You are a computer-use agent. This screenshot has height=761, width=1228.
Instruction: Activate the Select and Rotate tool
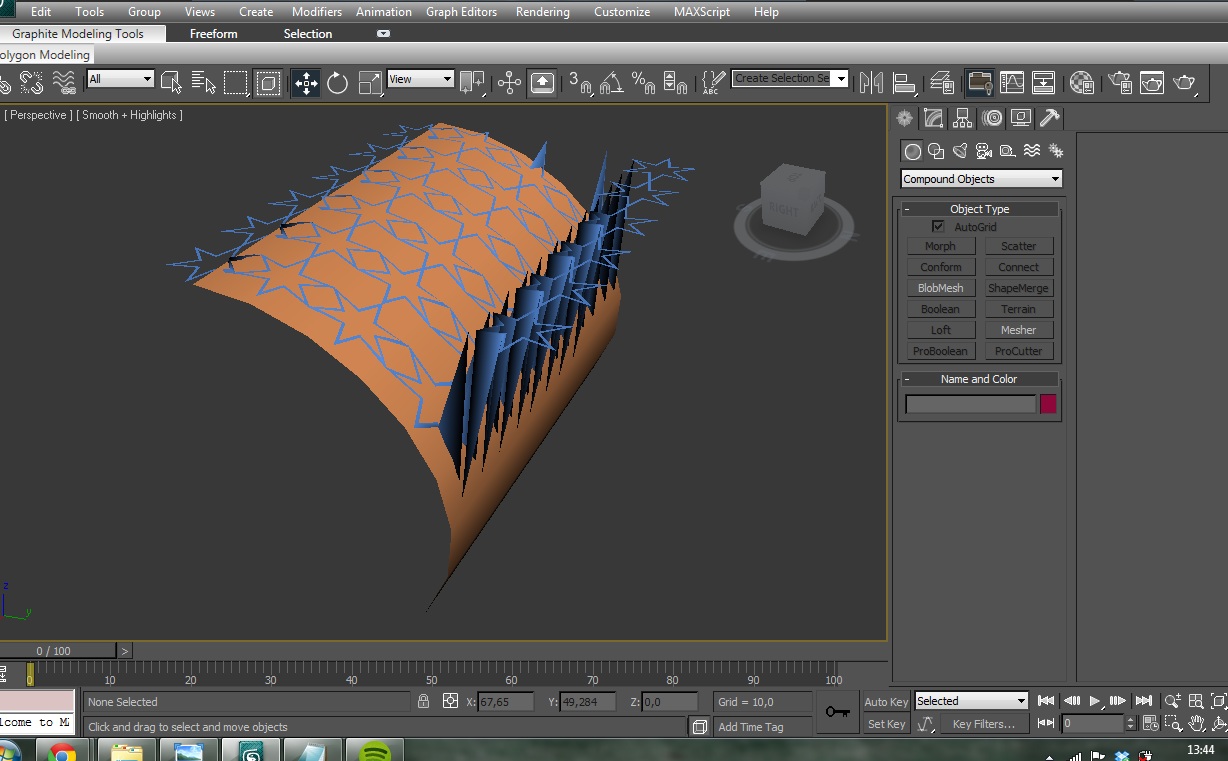(338, 83)
